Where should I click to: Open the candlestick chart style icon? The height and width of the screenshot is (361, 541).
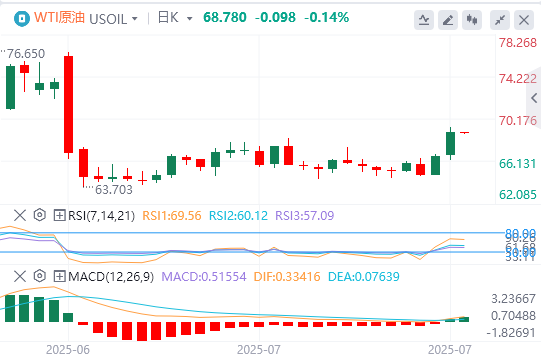click(472, 20)
